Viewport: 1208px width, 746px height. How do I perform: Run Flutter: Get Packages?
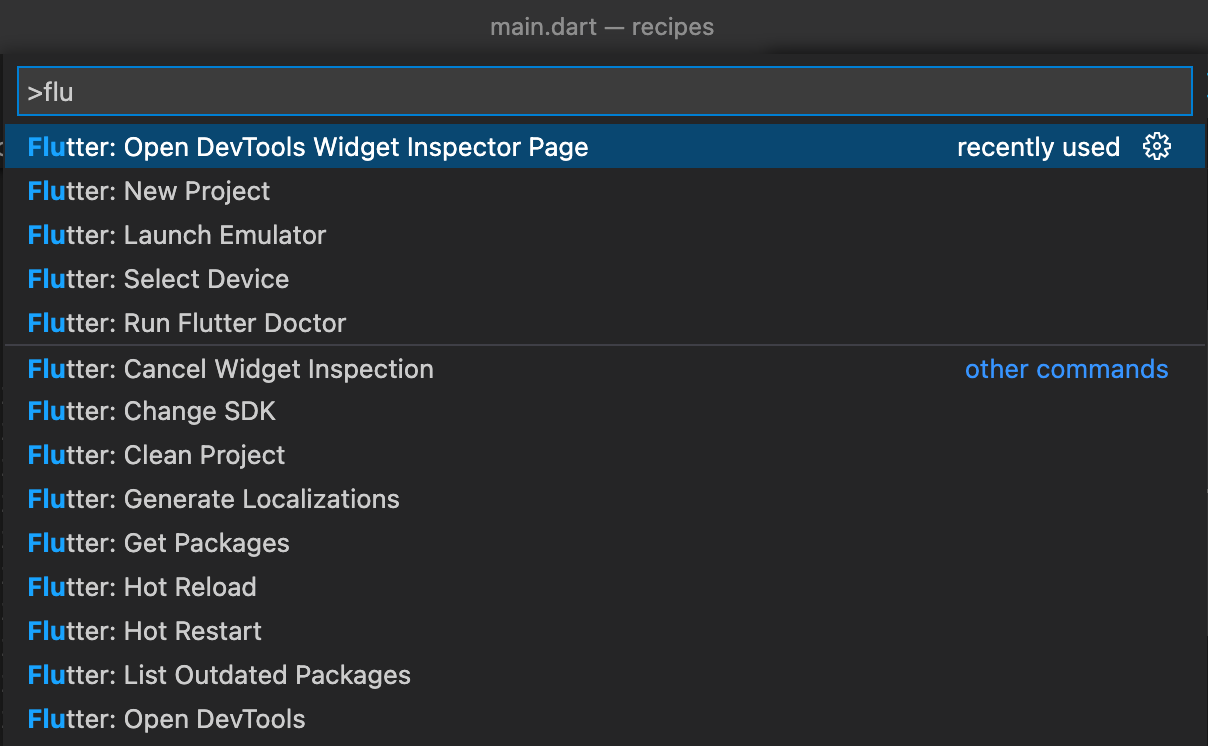click(604, 543)
